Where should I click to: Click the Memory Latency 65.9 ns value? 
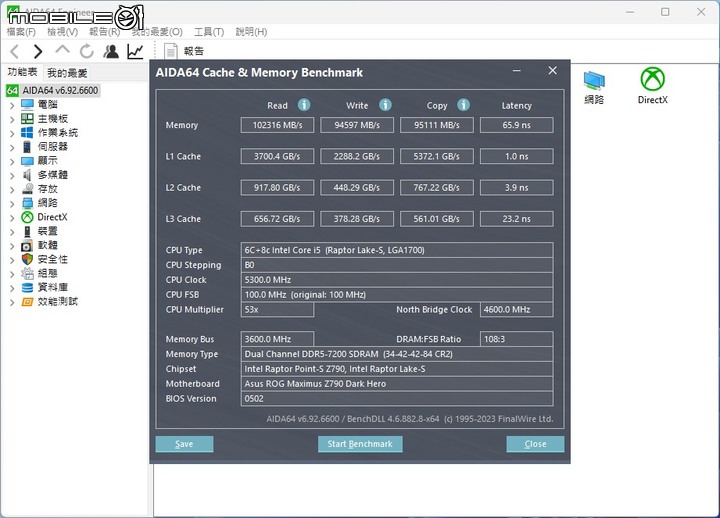click(x=517, y=125)
